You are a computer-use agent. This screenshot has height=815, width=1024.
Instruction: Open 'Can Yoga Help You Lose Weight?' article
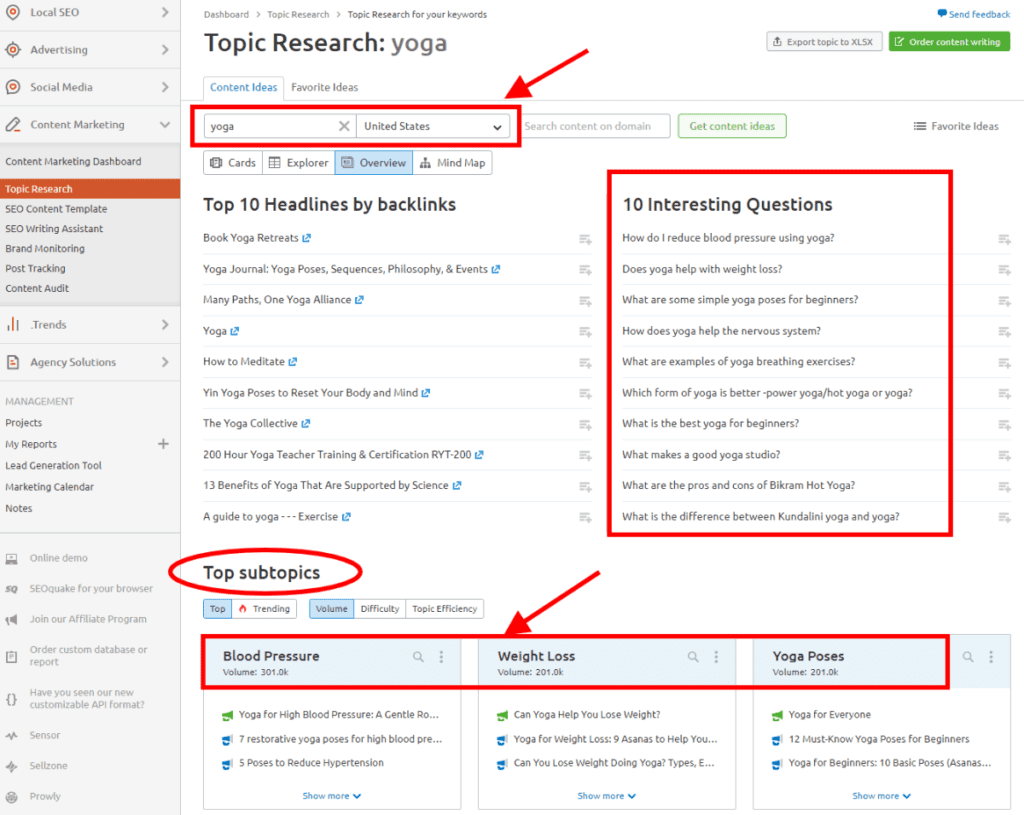(x=587, y=714)
